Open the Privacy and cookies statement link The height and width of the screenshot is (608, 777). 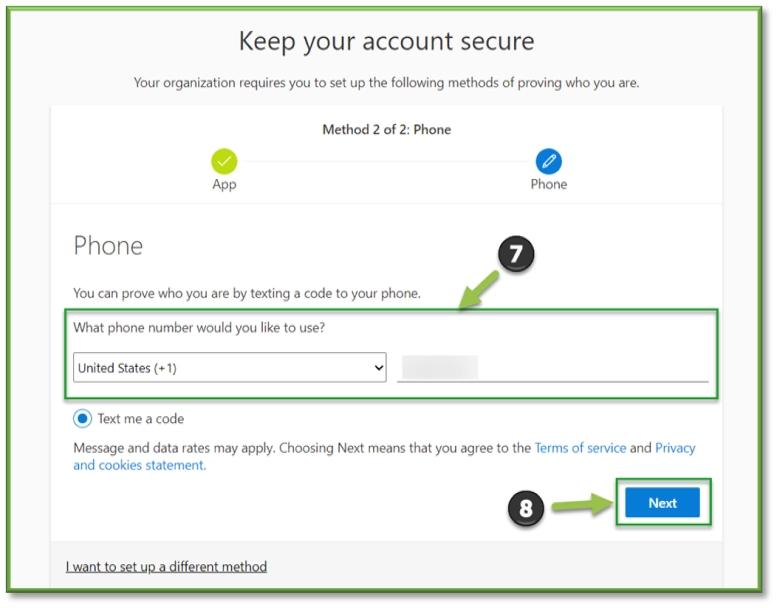click(x=384, y=456)
